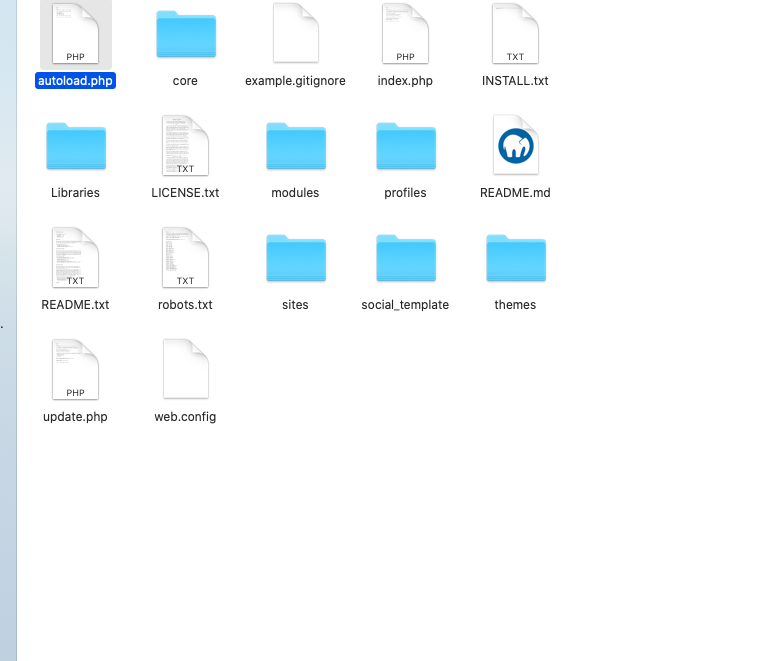This screenshot has height=661, width=761.
Task: Open the social_template folder
Action: click(405, 259)
